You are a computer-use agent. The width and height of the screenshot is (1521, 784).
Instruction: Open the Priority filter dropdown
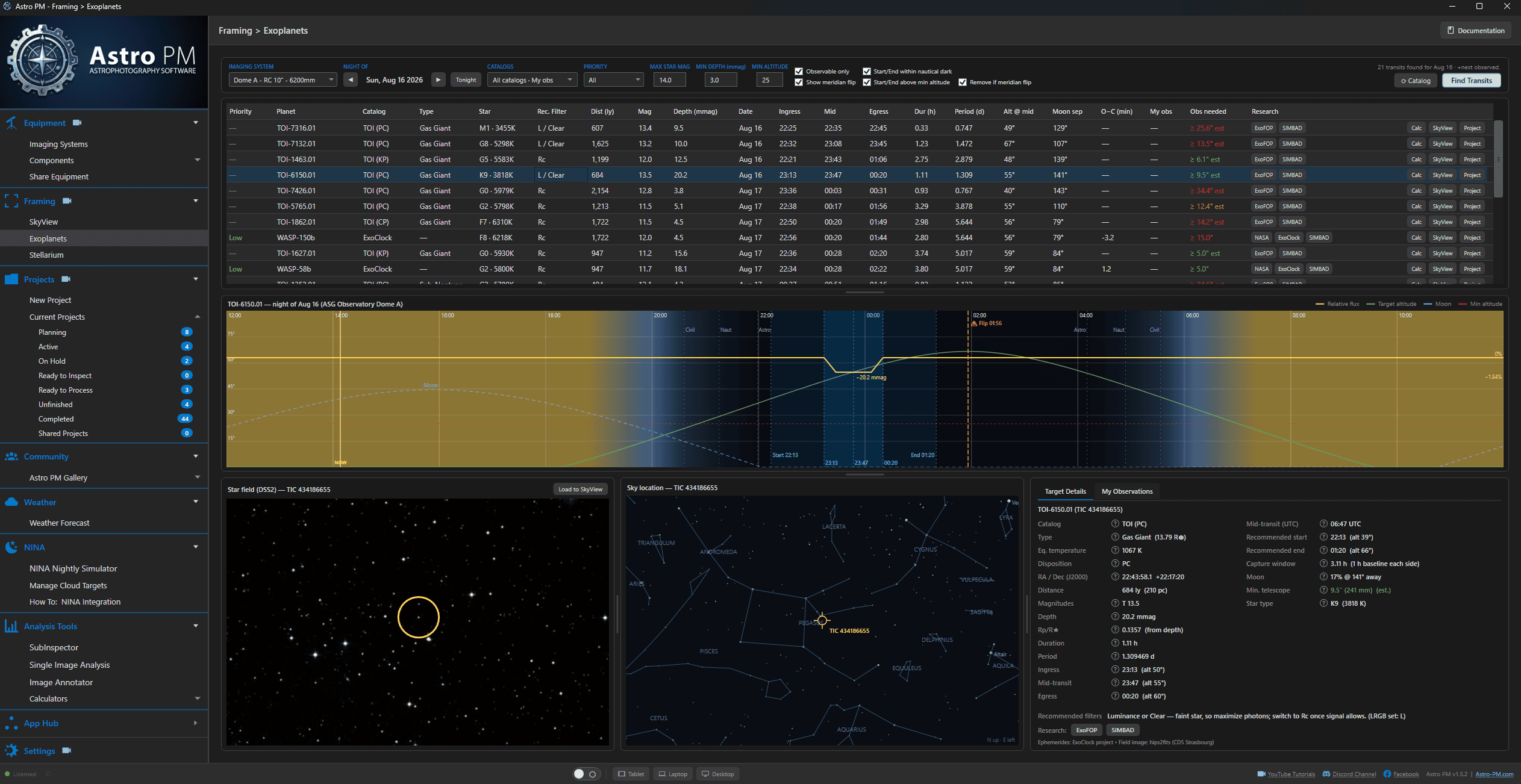pyautogui.click(x=613, y=80)
